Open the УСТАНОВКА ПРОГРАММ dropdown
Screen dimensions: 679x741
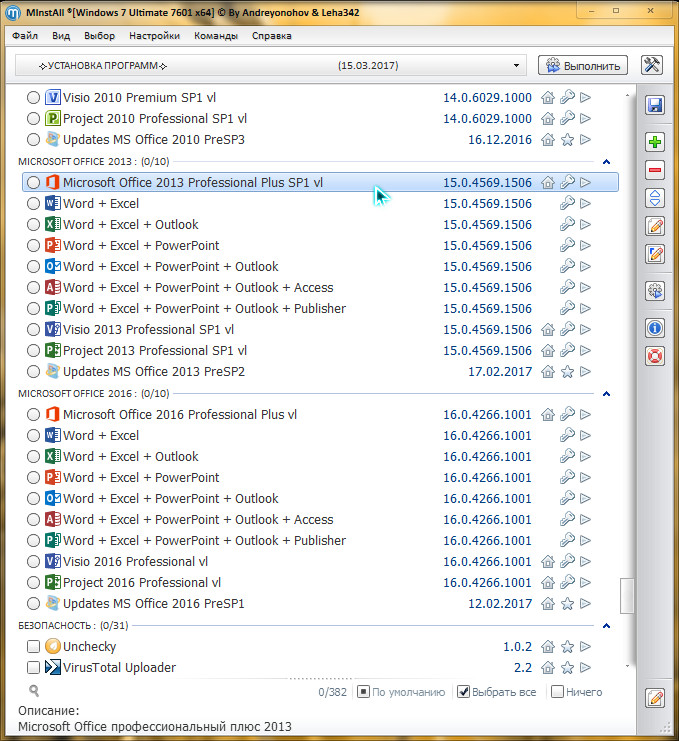270,65
